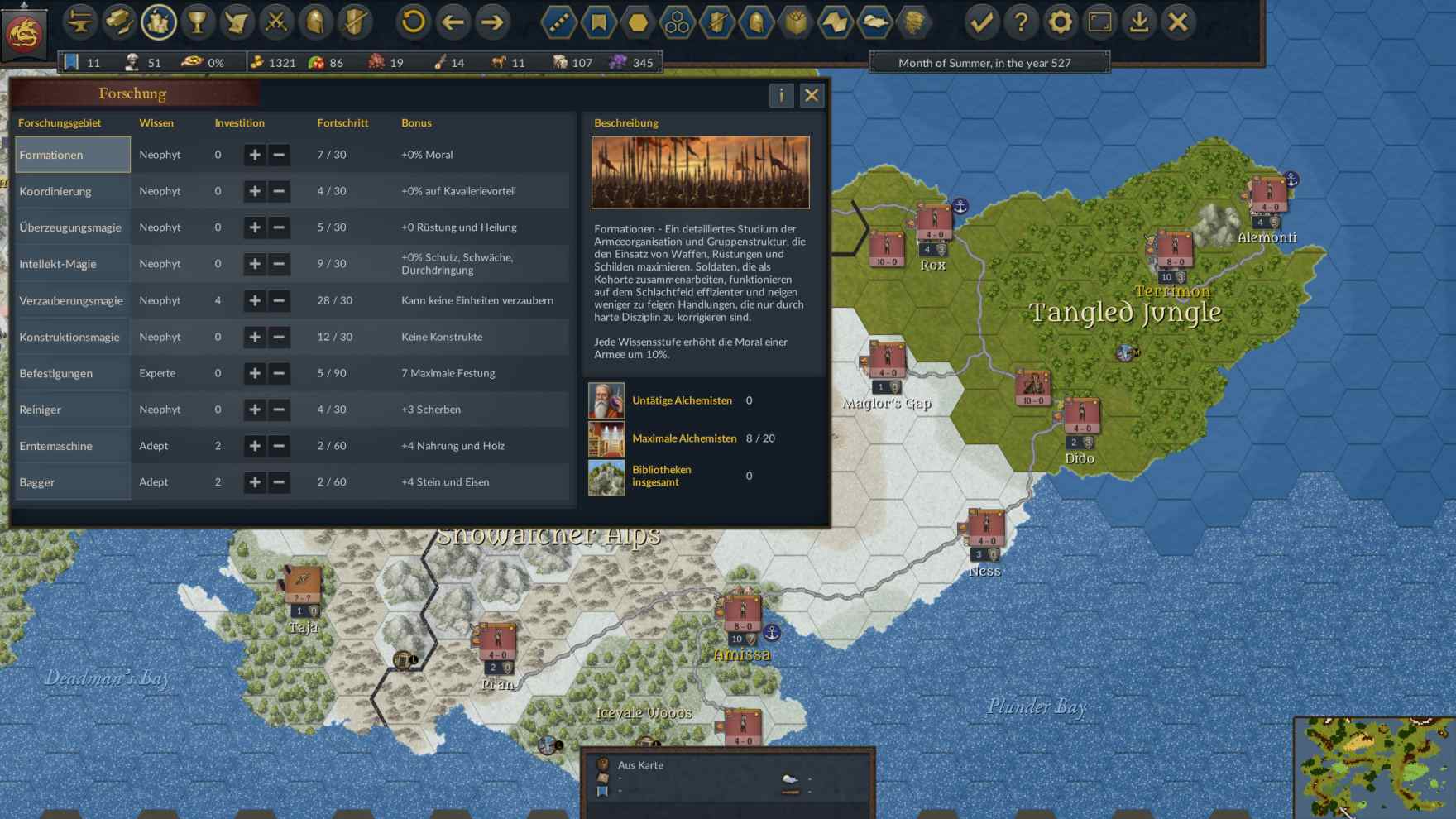Decrease investment for Koordinierung
Screen dimensions: 1456x819
pyautogui.click(x=279, y=191)
